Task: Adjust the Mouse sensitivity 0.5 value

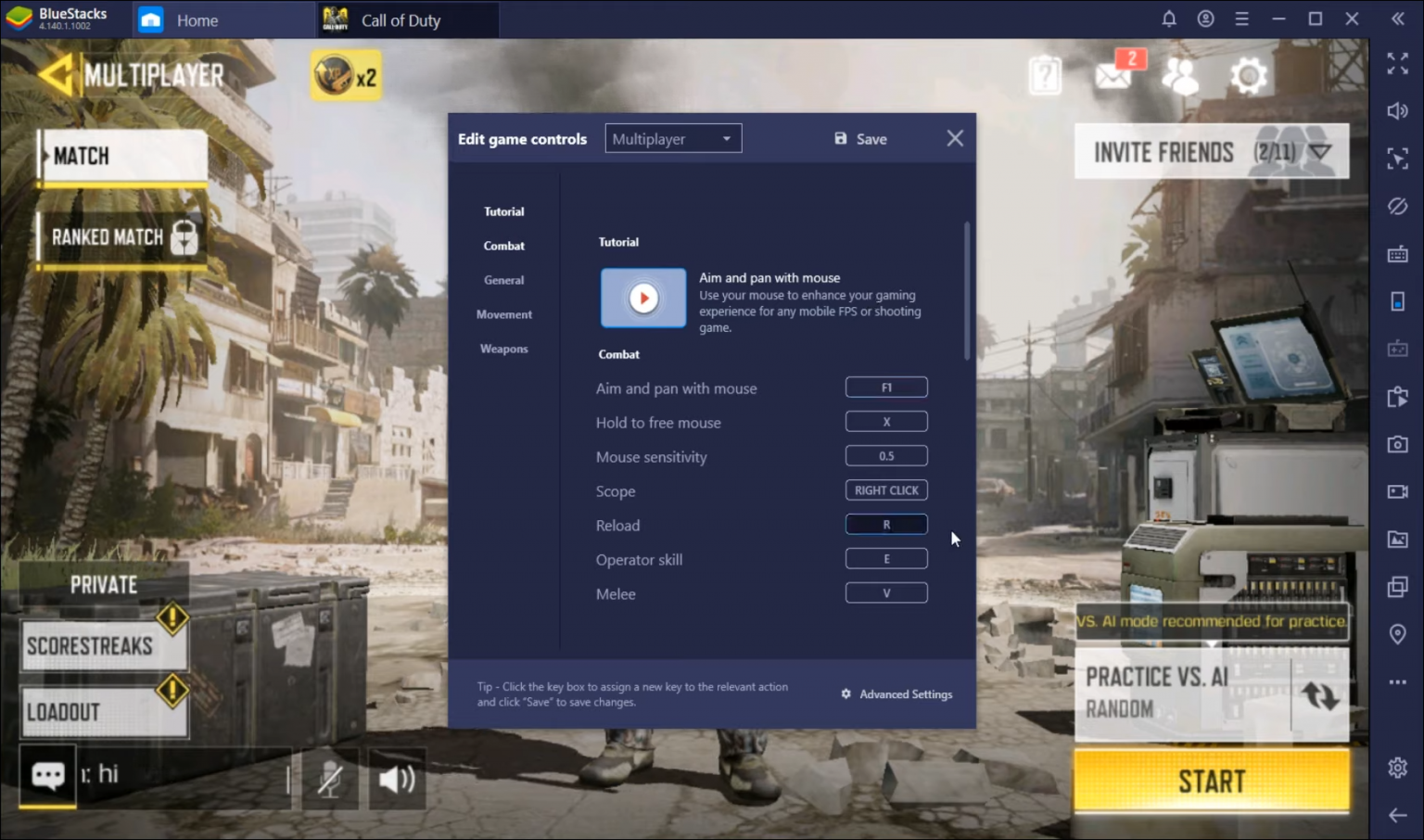Action: tap(886, 455)
